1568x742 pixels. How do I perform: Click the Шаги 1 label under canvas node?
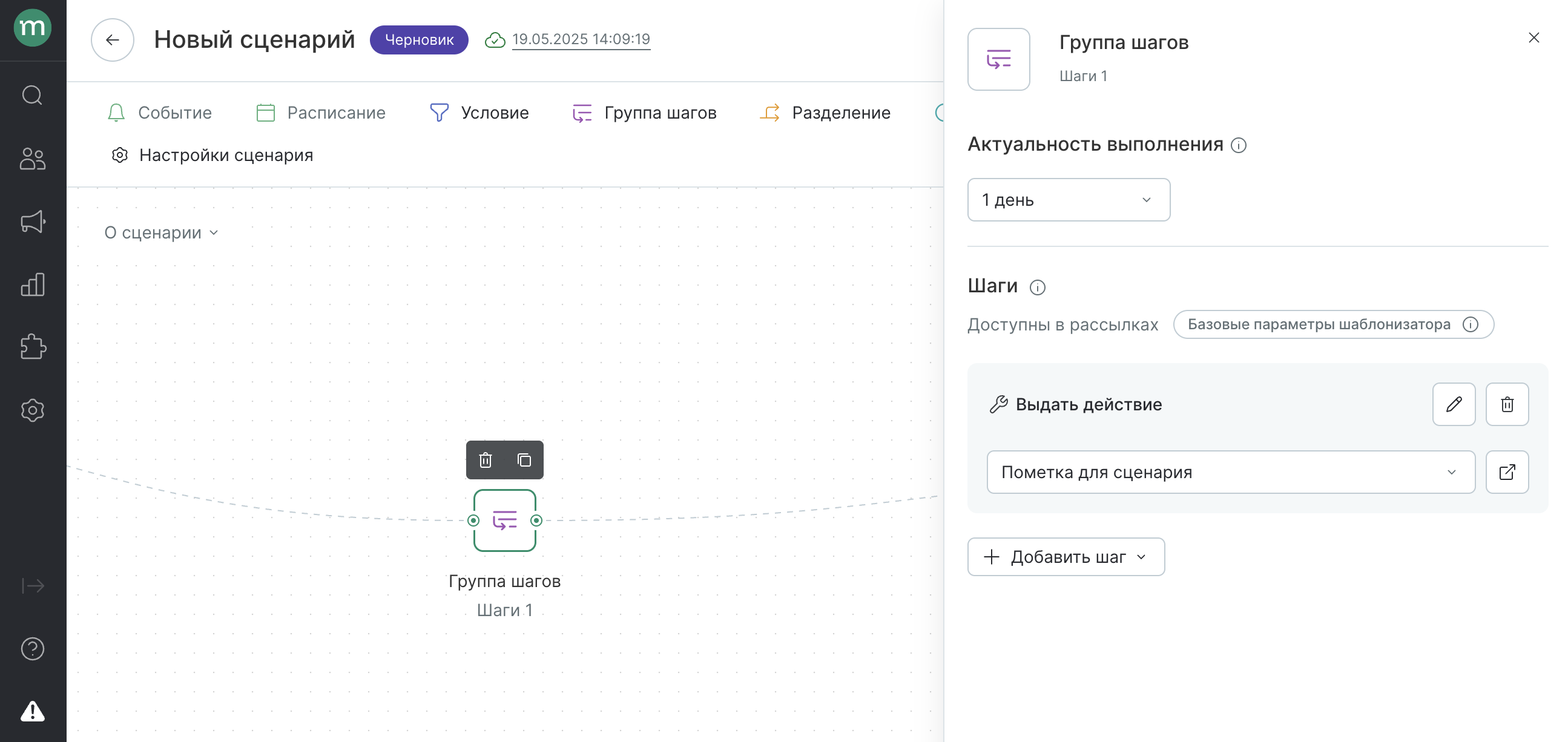[x=505, y=610]
